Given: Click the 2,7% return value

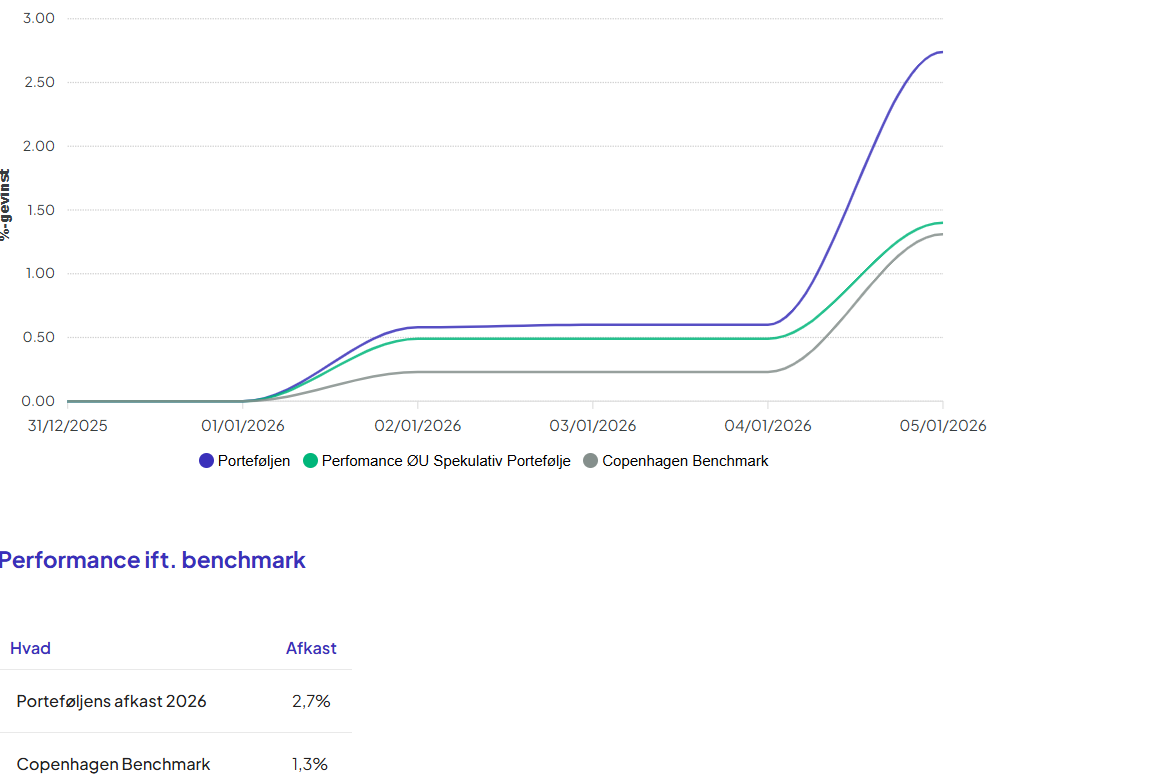Looking at the screenshot, I should (x=311, y=701).
